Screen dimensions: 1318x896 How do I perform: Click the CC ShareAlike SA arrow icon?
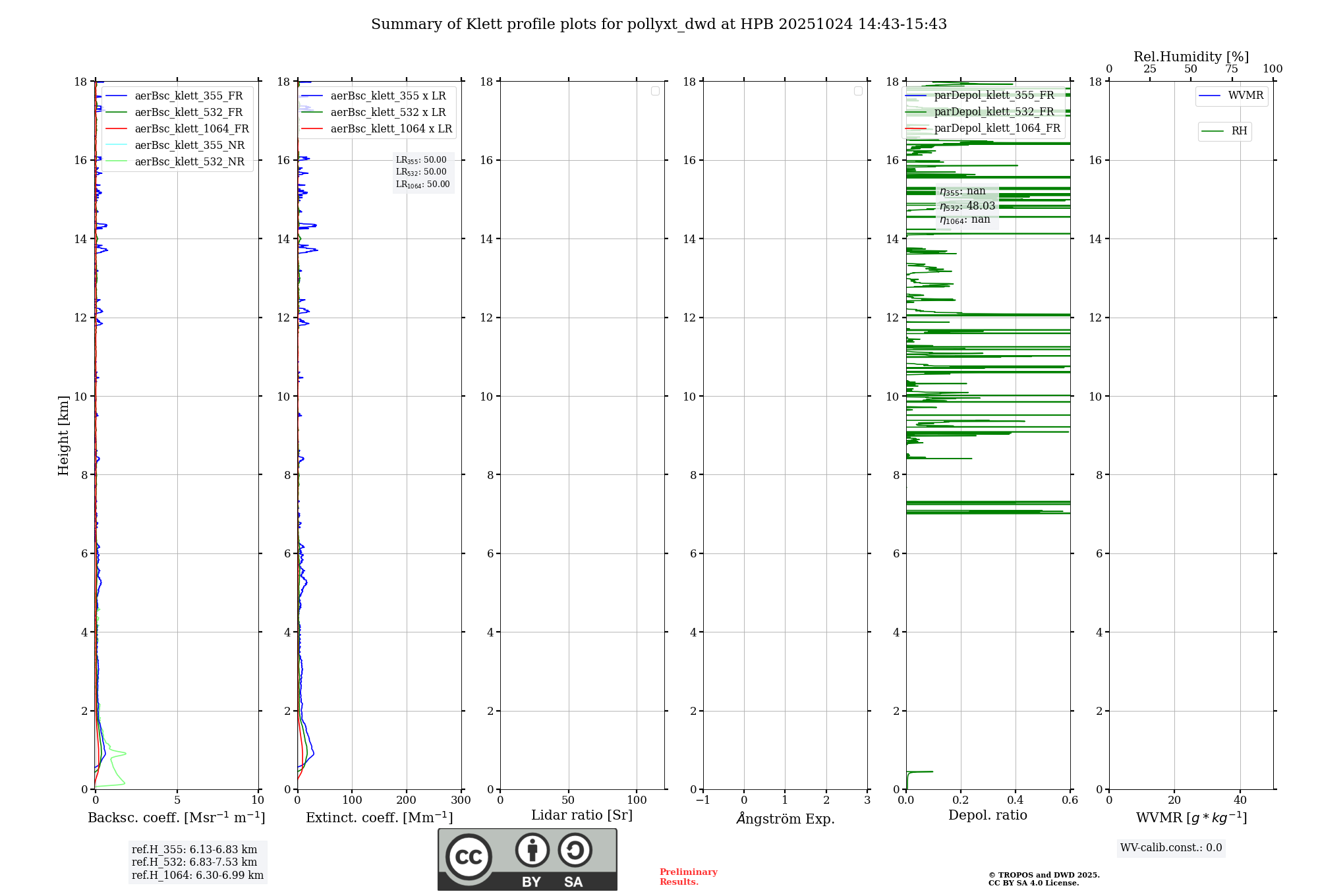(x=575, y=850)
